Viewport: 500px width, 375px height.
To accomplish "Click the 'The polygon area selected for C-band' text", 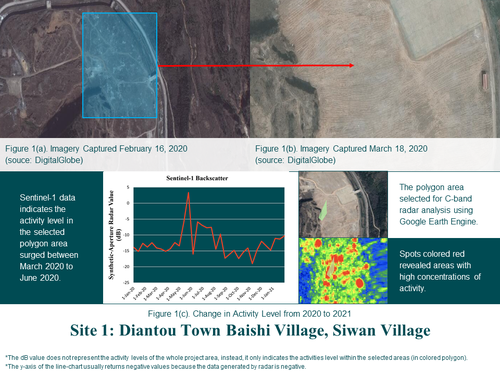I will click(439, 204).
